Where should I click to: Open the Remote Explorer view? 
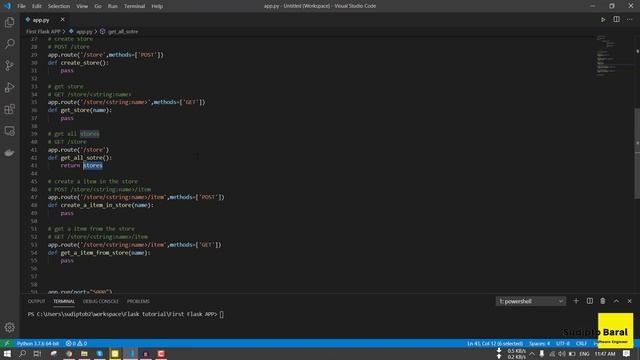9,131
